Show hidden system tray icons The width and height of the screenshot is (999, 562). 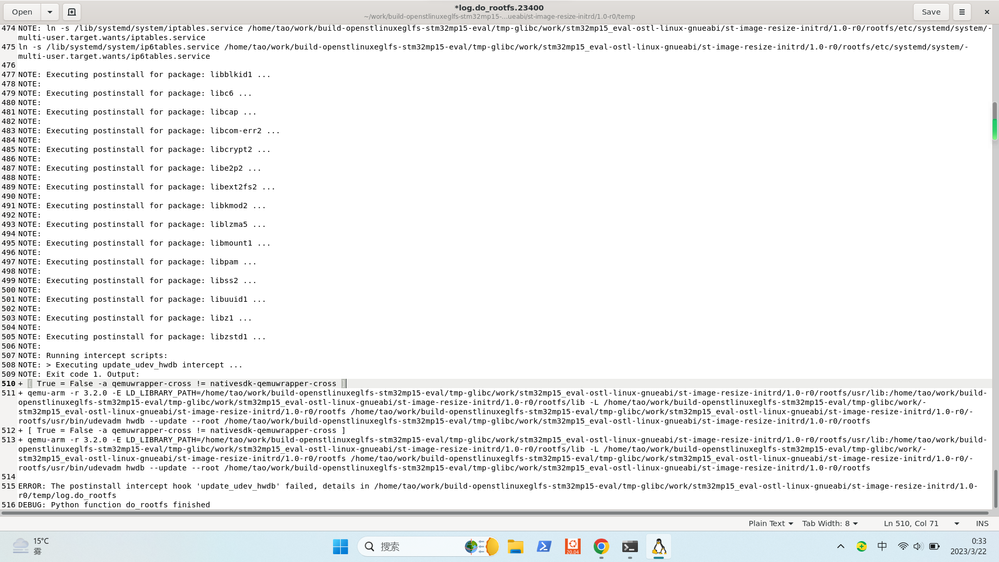840,546
